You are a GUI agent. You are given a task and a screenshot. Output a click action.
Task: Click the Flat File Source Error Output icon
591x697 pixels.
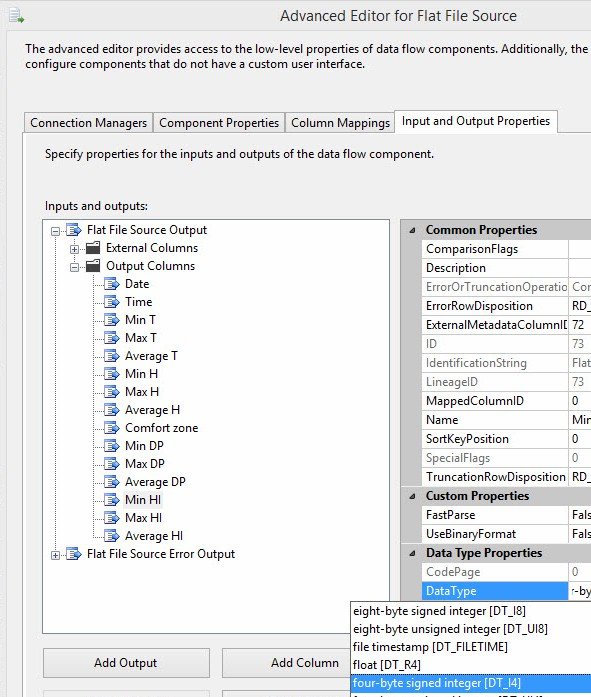(74, 554)
